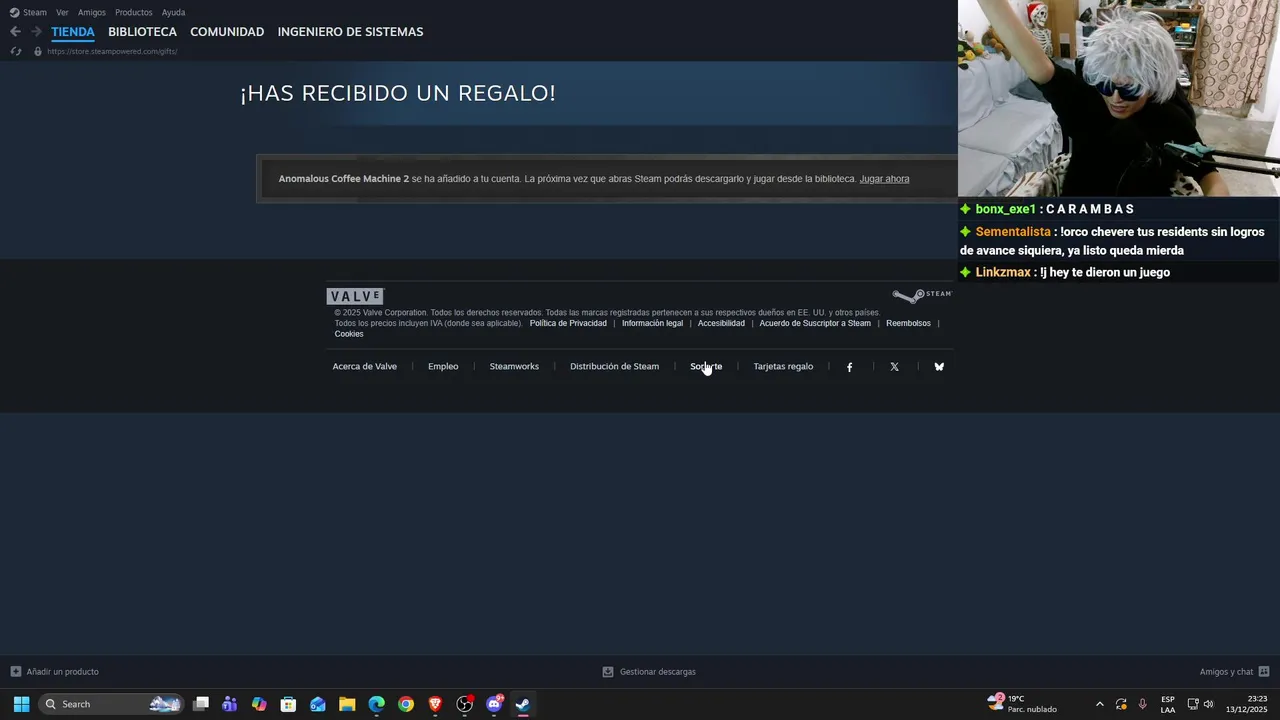Screen dimensions: 1280x720
Task: Click Amigos y chat label
Action: (x=1226, y=672)
